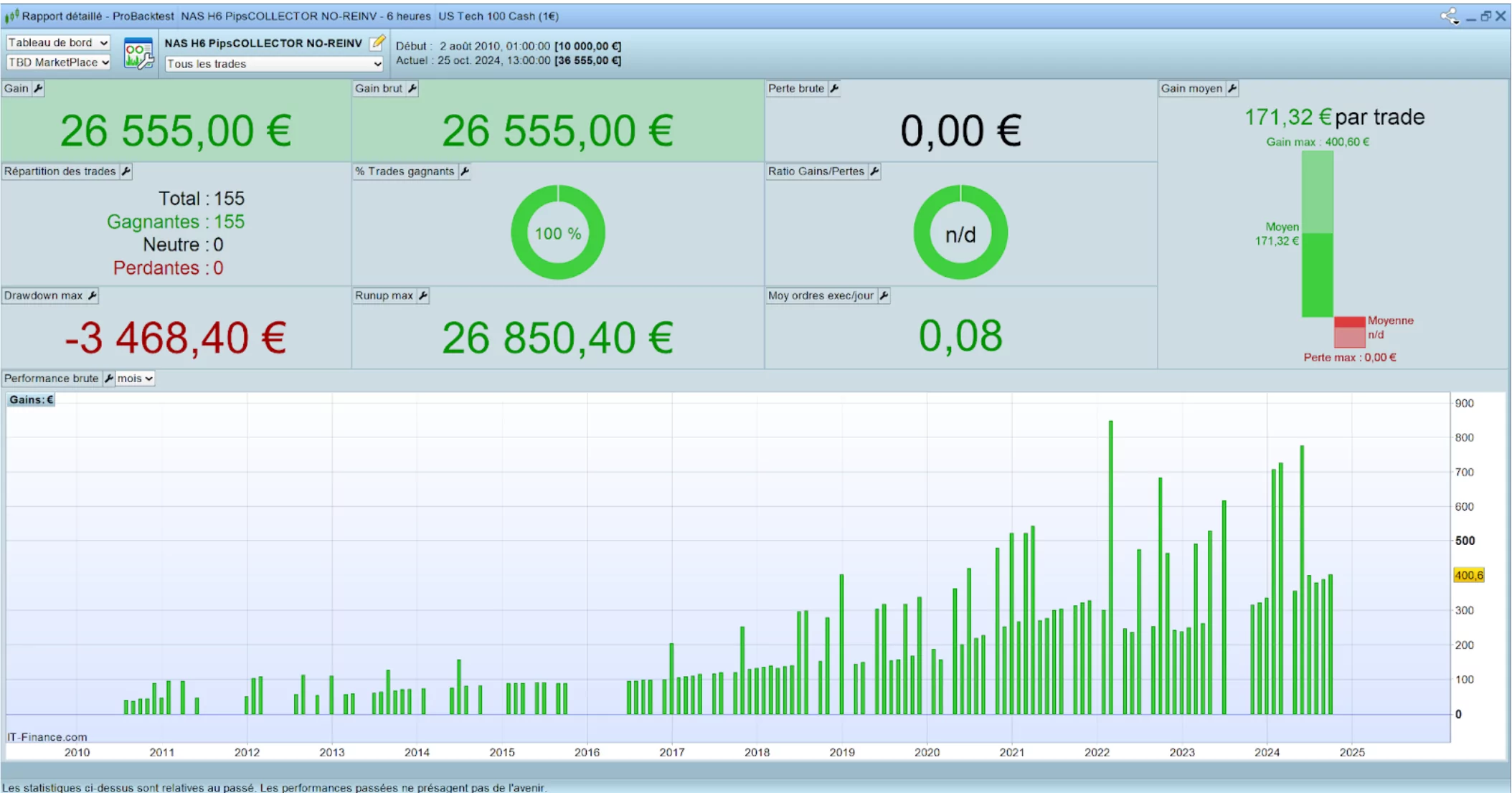Edit strategy name with pencil icon

(x=377, y=43)
